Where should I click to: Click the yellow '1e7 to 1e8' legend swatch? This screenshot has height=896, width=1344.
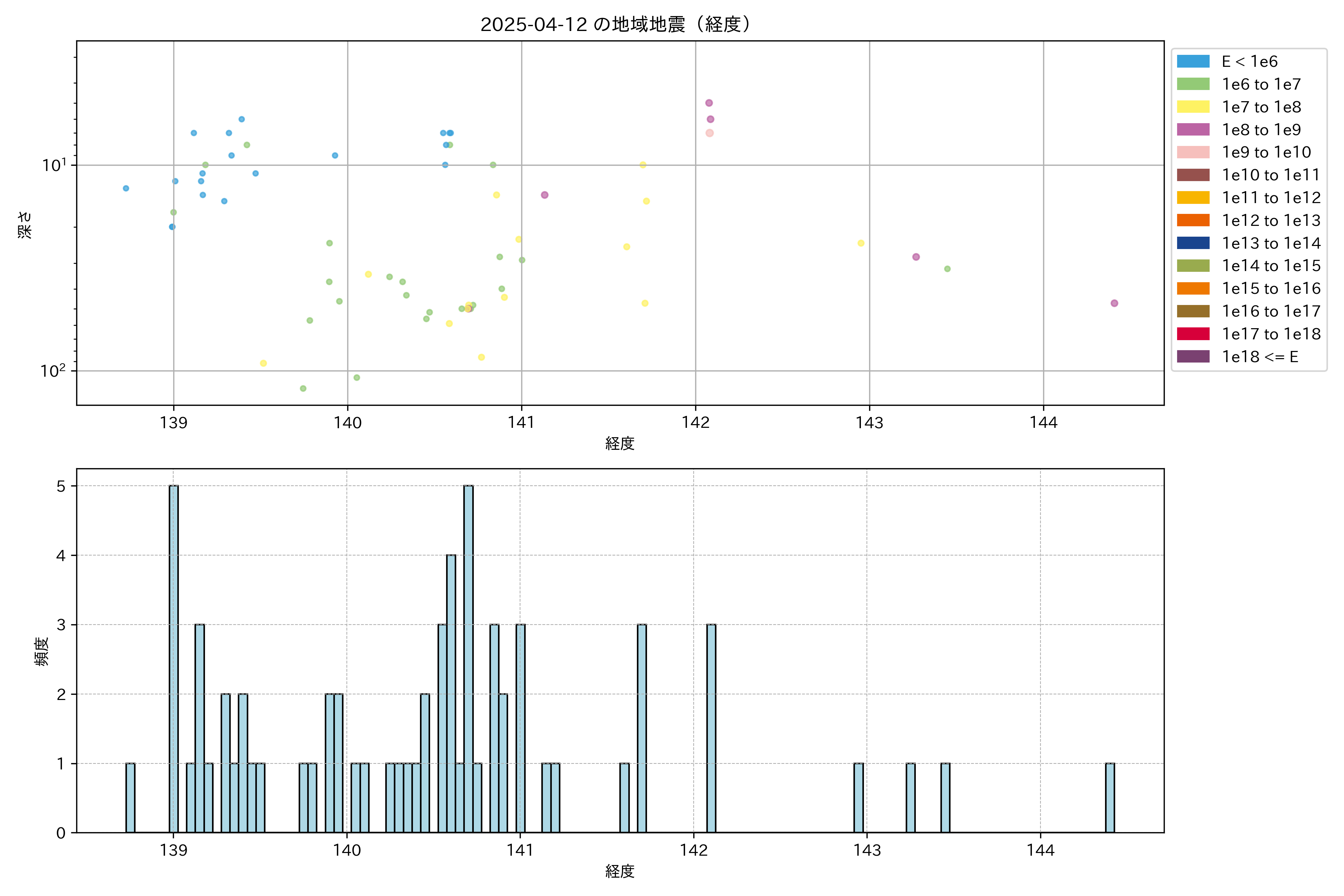point(1192,107)
